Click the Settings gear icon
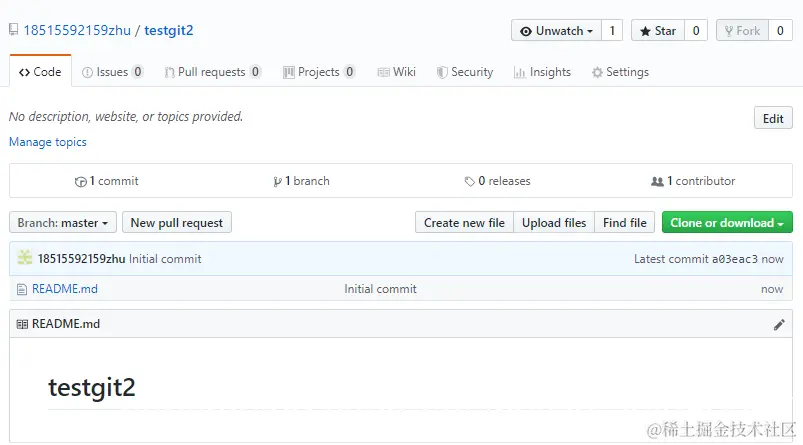This screenshot has height=445, width=803. coord(597,73)
